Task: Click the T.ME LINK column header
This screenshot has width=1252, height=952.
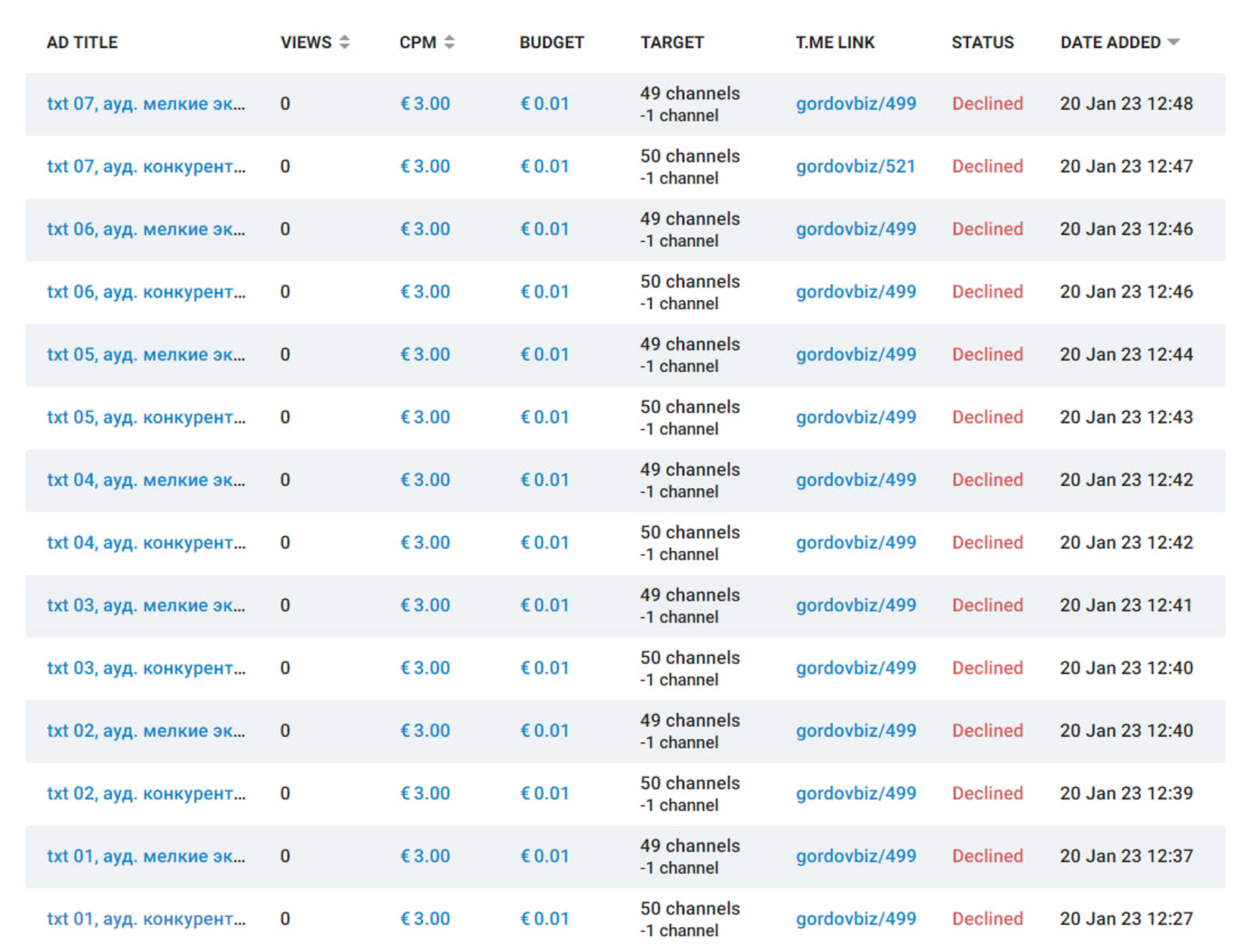Action: [835, 42]
